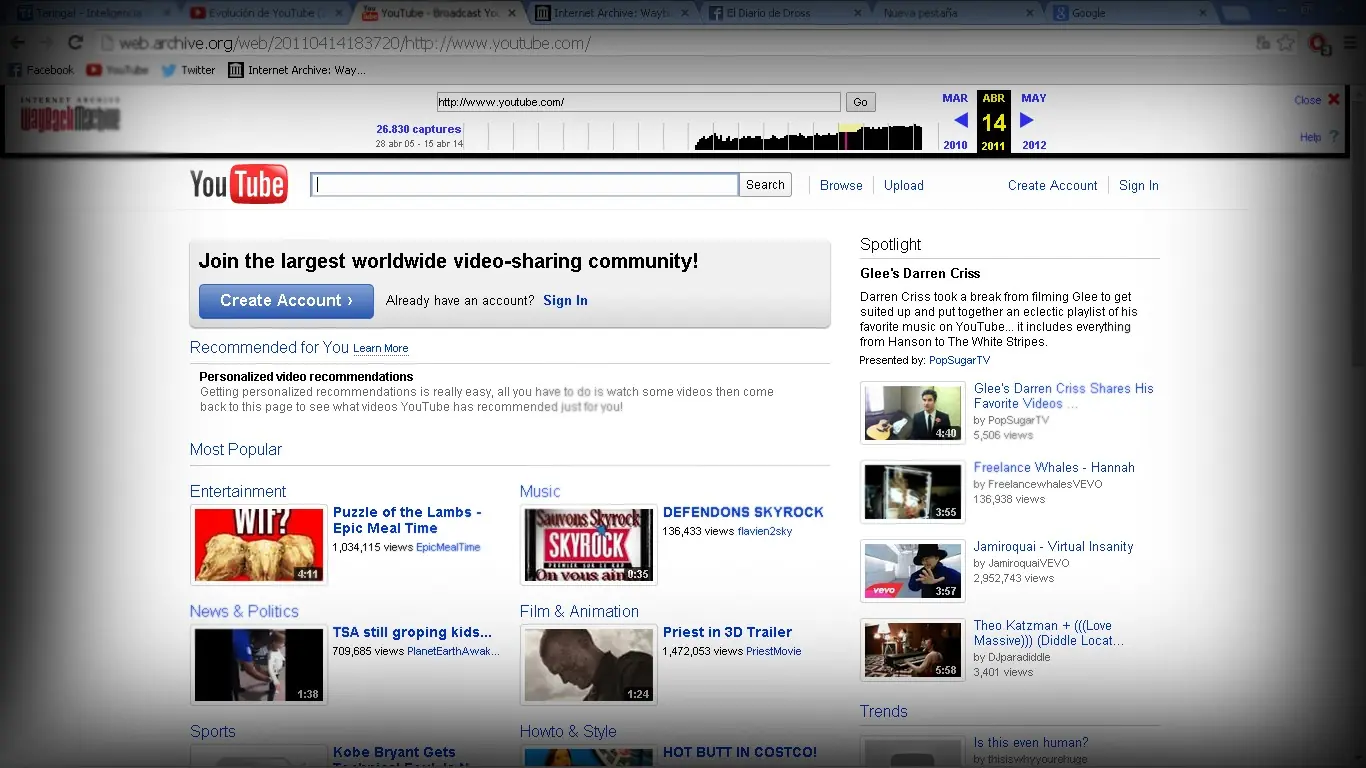This screenshot has height=768, width=1366.
Task: Open Internet Archive bookmark
Action: (x=297, y=70)
